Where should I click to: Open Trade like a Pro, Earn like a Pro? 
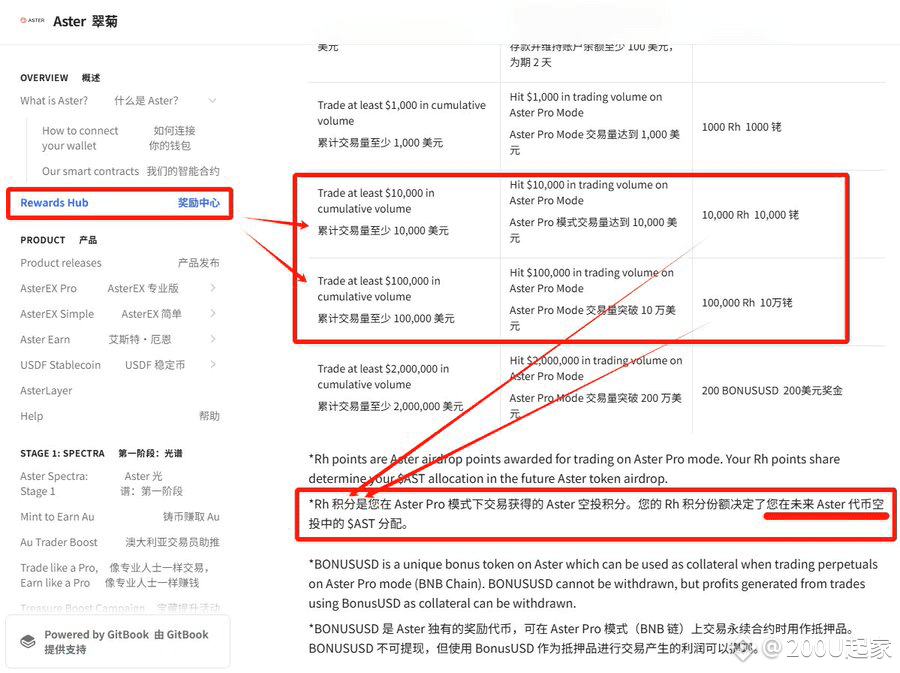click(58, 575)
